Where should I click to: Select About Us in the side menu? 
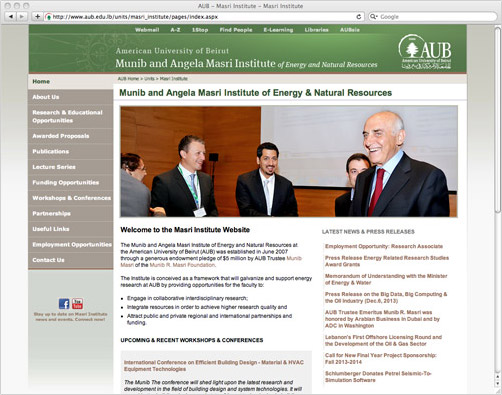pyautogui.click(x=46, y=97)
